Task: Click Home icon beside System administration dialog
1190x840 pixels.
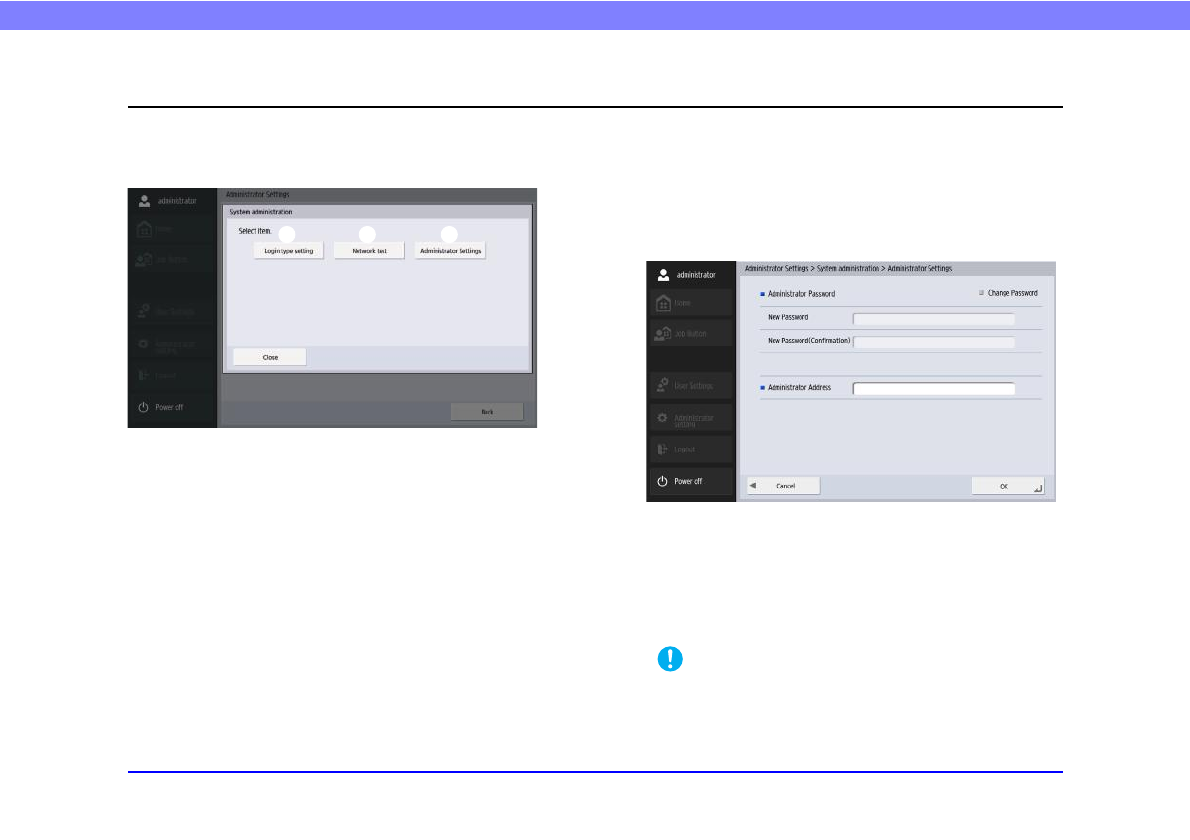Action: [x=144, y=229]
